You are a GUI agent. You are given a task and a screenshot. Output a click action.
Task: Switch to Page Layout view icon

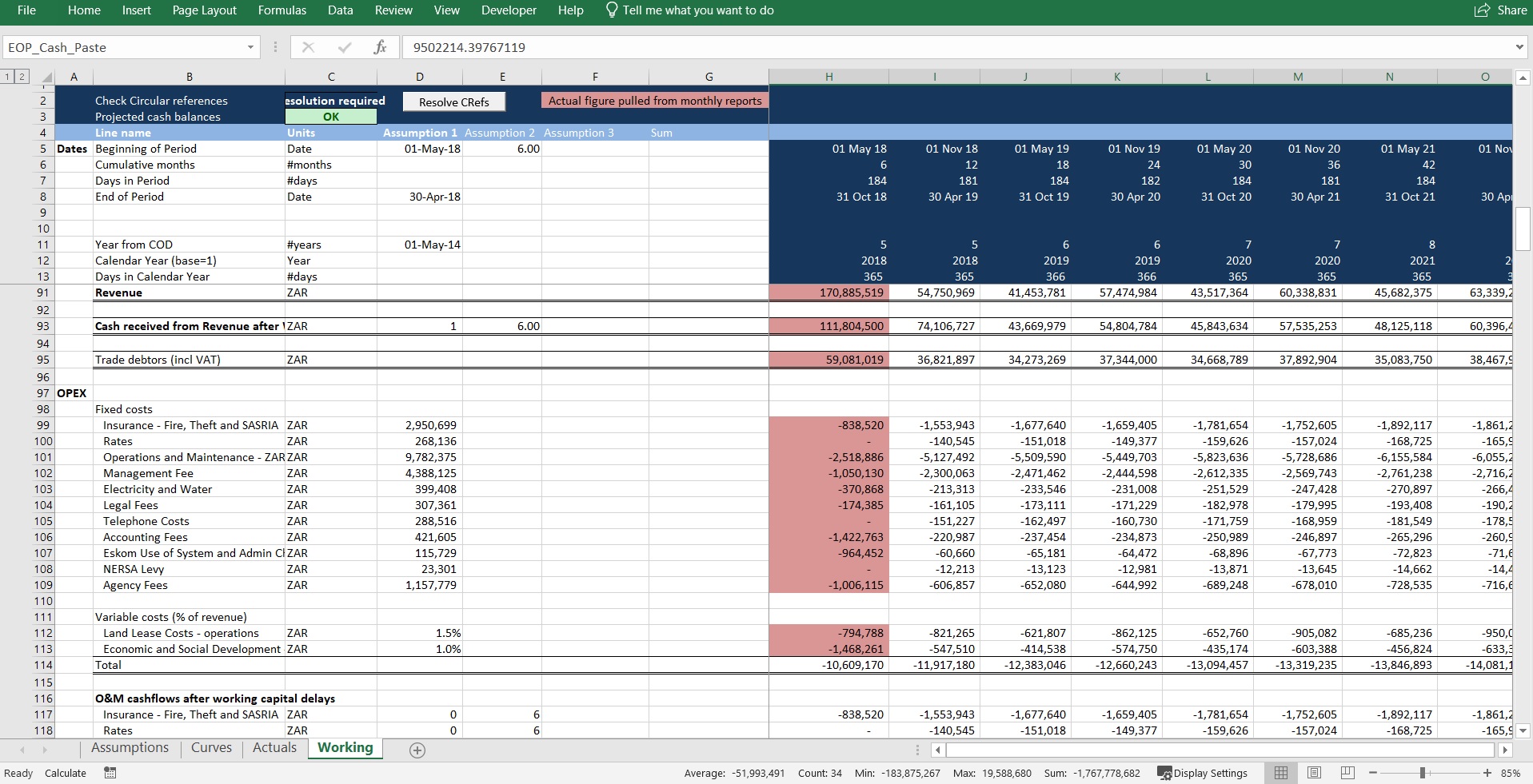pos(1314,773)
